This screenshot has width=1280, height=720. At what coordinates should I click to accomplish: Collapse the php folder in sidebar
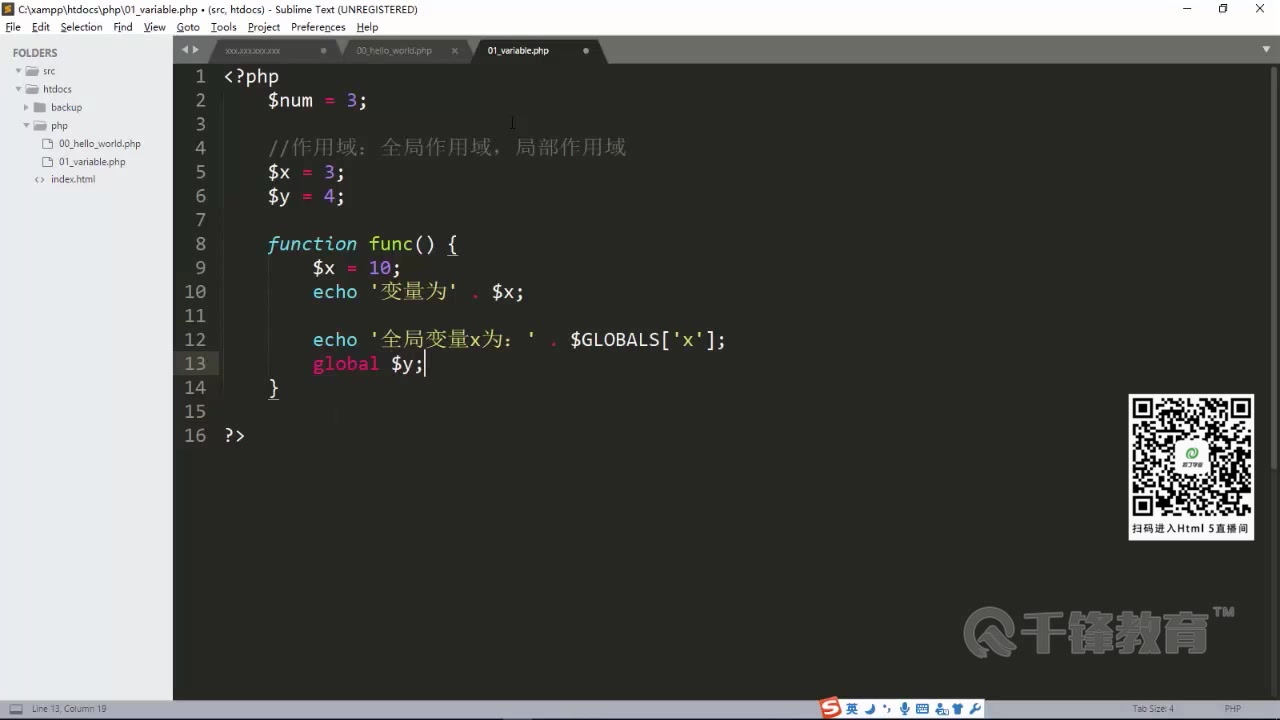(26, 125)
